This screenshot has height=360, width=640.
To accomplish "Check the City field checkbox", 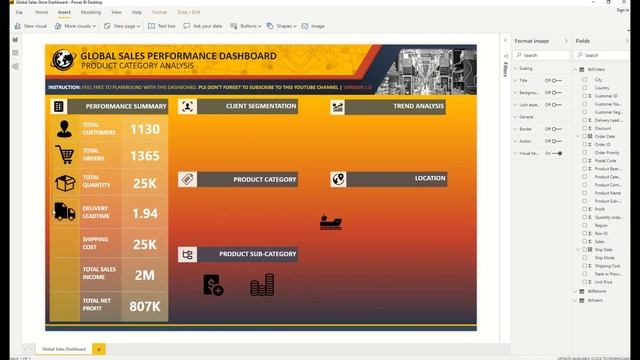I will point(584,80).
